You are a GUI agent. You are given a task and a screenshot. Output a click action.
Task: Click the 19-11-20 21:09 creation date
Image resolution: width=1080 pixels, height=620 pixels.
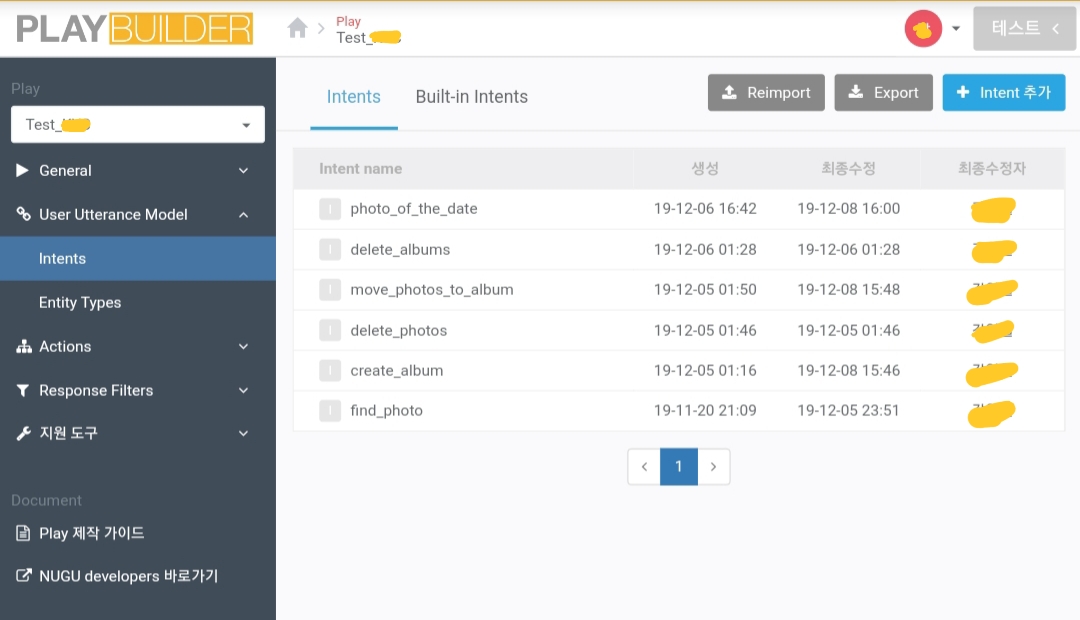pyautogui.click(x=705, y=411)
